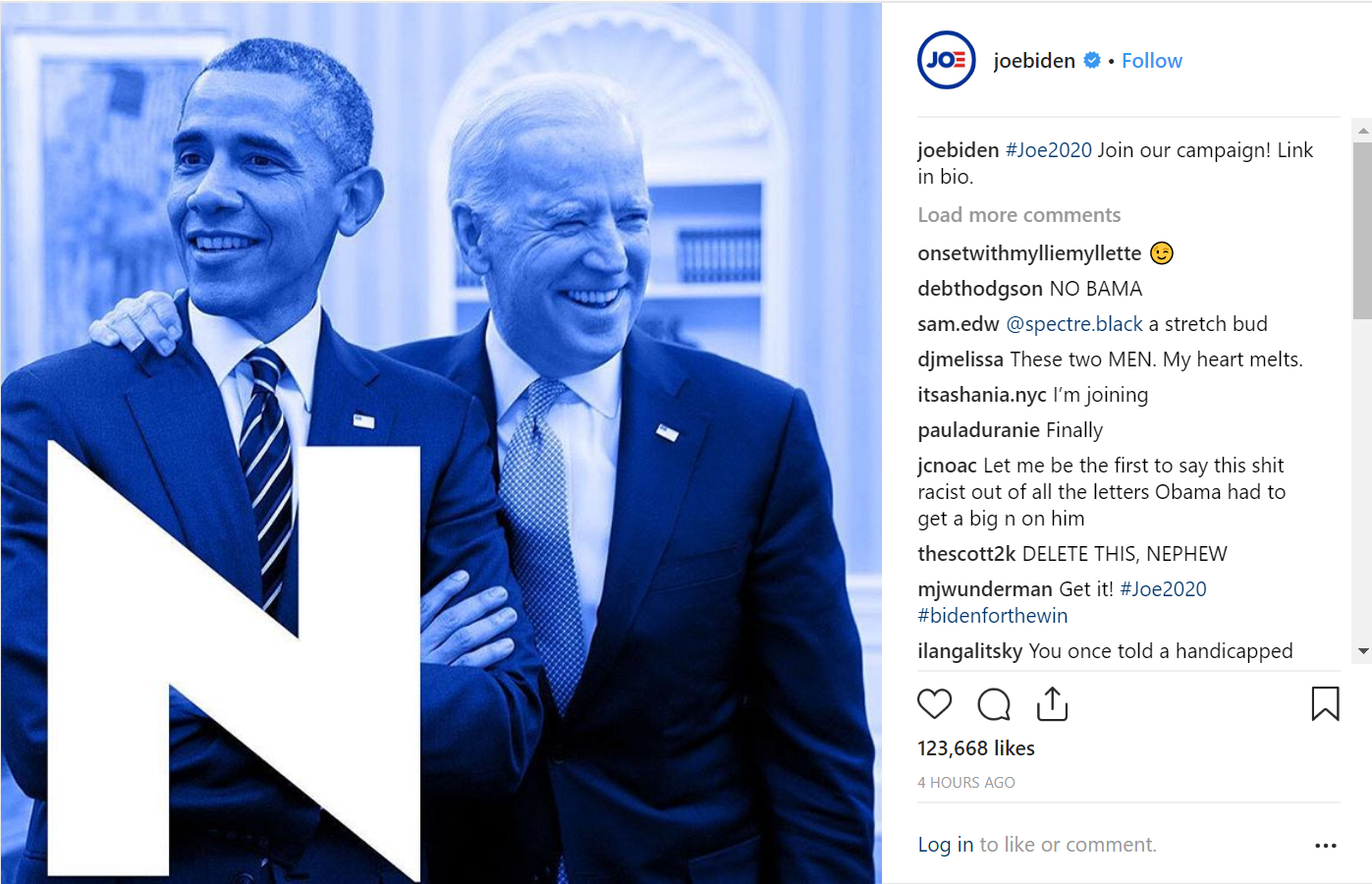Open the jcnoac commenter profile

point(947,466)
